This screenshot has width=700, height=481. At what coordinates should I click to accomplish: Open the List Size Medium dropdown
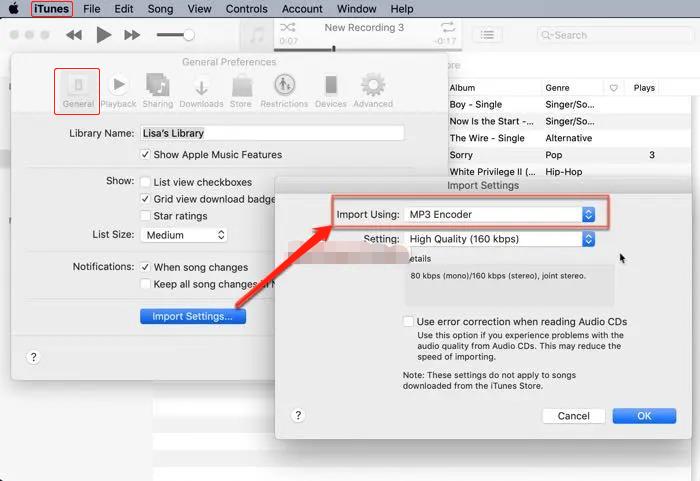(x=183, y=235)
